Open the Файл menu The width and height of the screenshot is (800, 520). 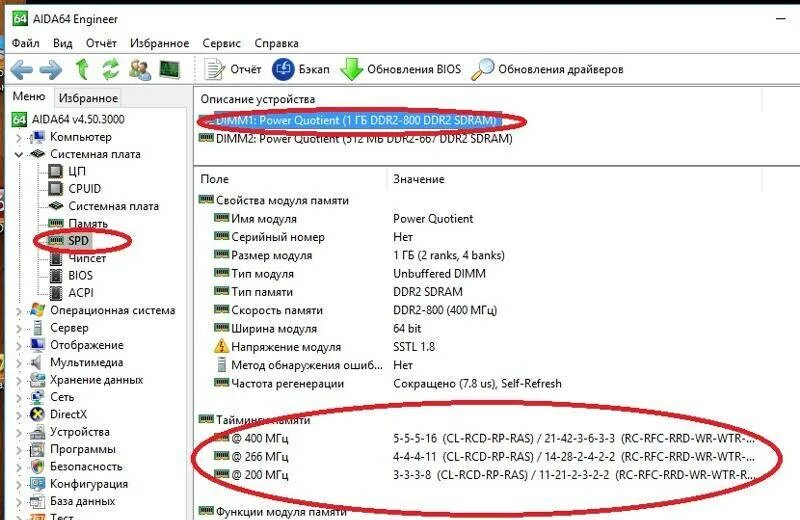click(26, 43)
